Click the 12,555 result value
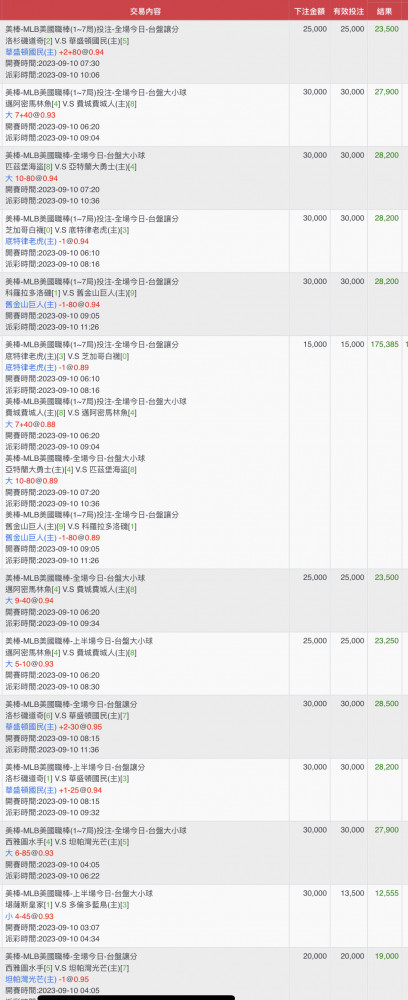This screenshot has height=1000, width=408. click(x=387, y=893)
